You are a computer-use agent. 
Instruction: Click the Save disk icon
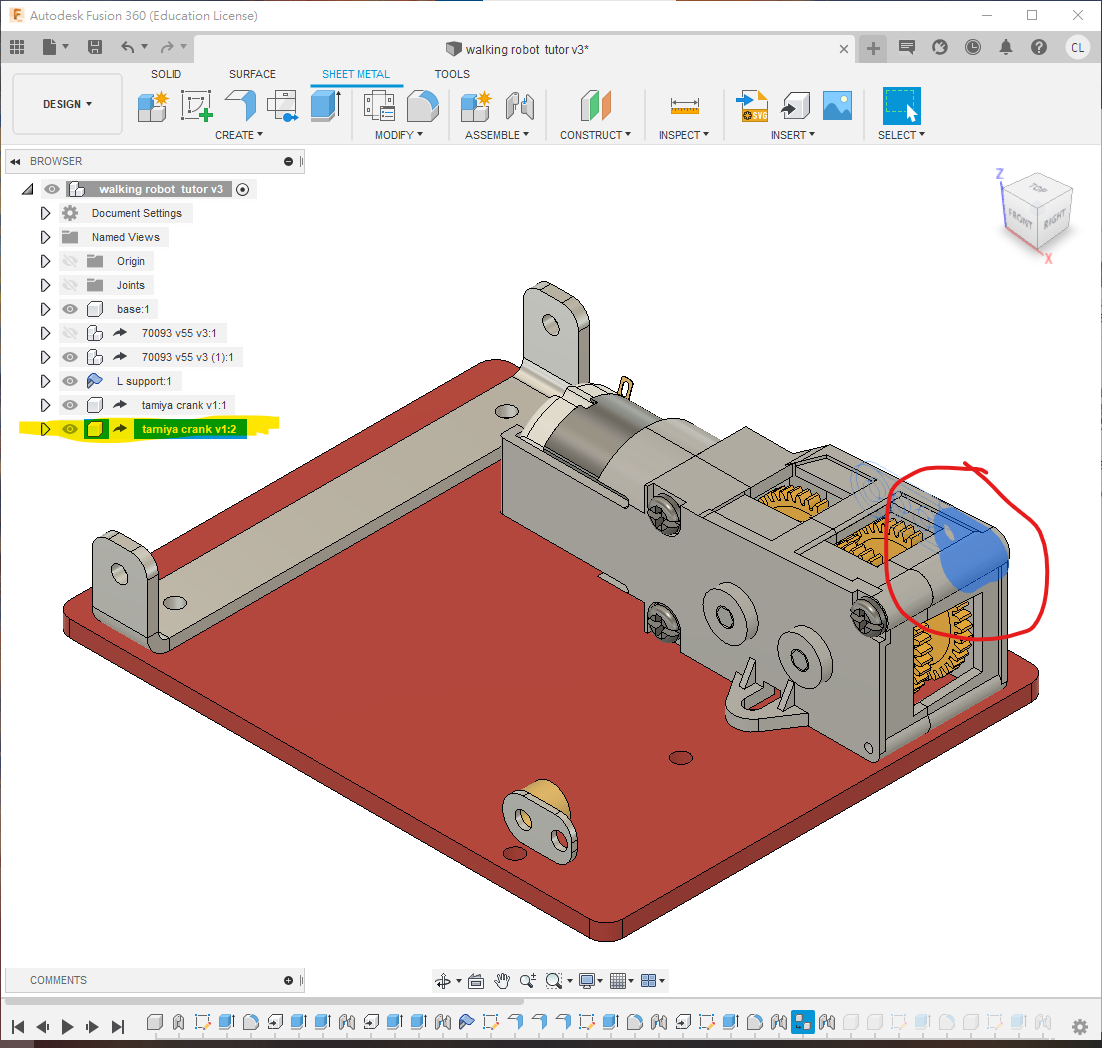tap(95, 47)
